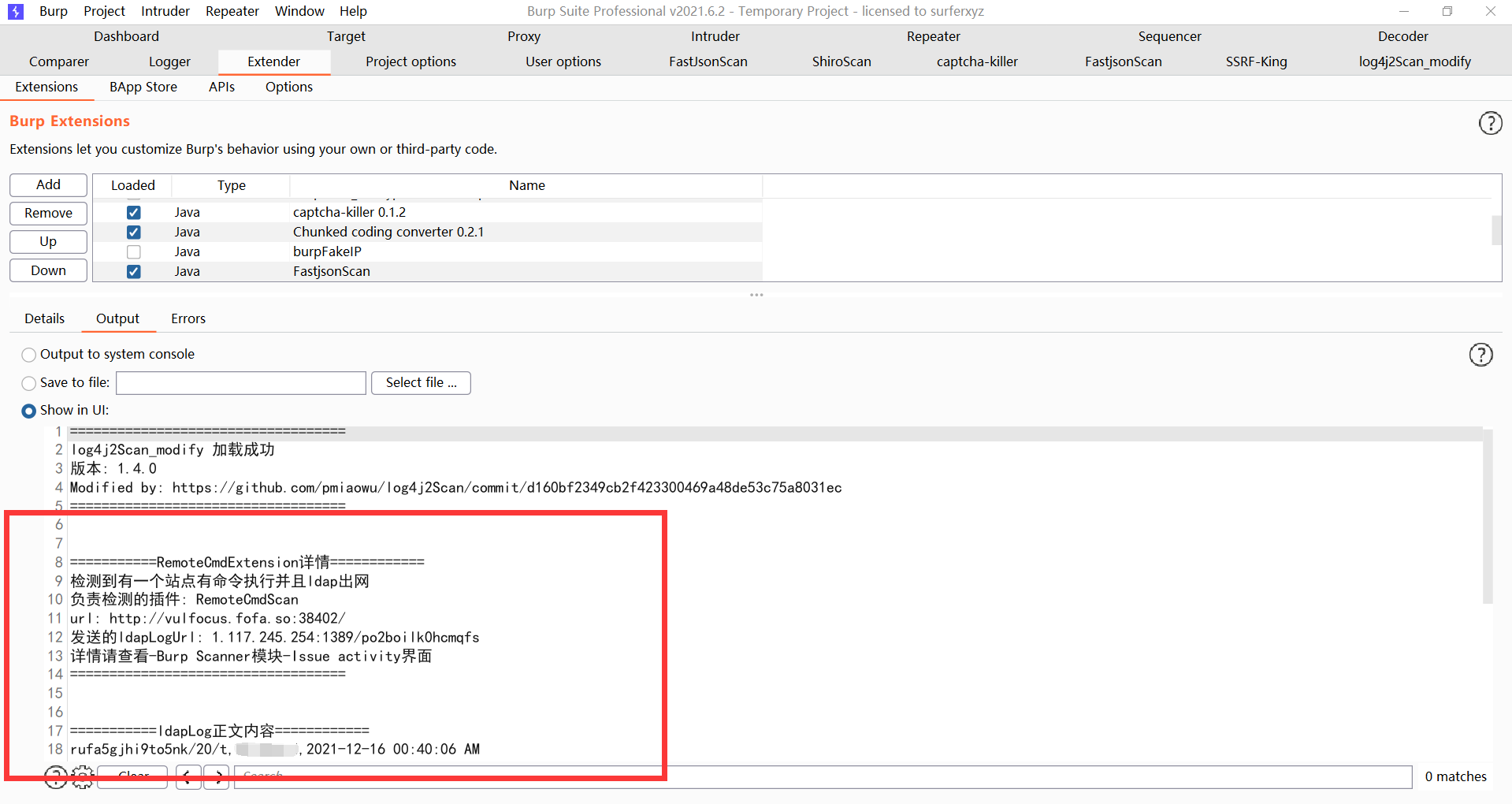
Task: Select Output to system console option
Action: tap(29, 355)
